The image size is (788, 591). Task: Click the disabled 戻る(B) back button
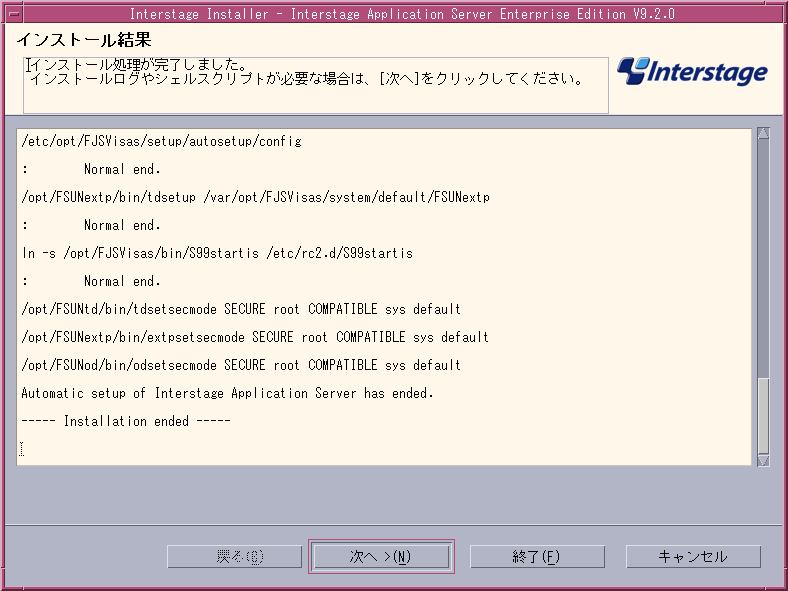point(234,556)
